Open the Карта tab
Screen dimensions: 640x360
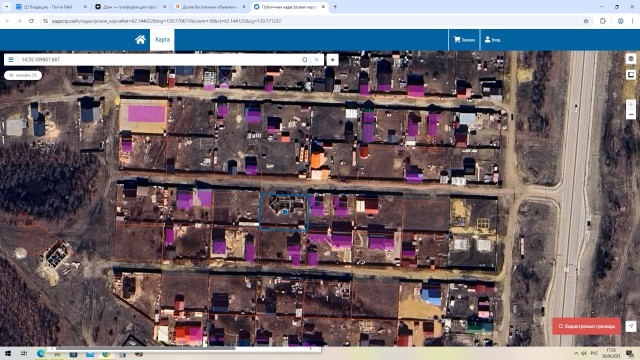[x=162, y=40]
